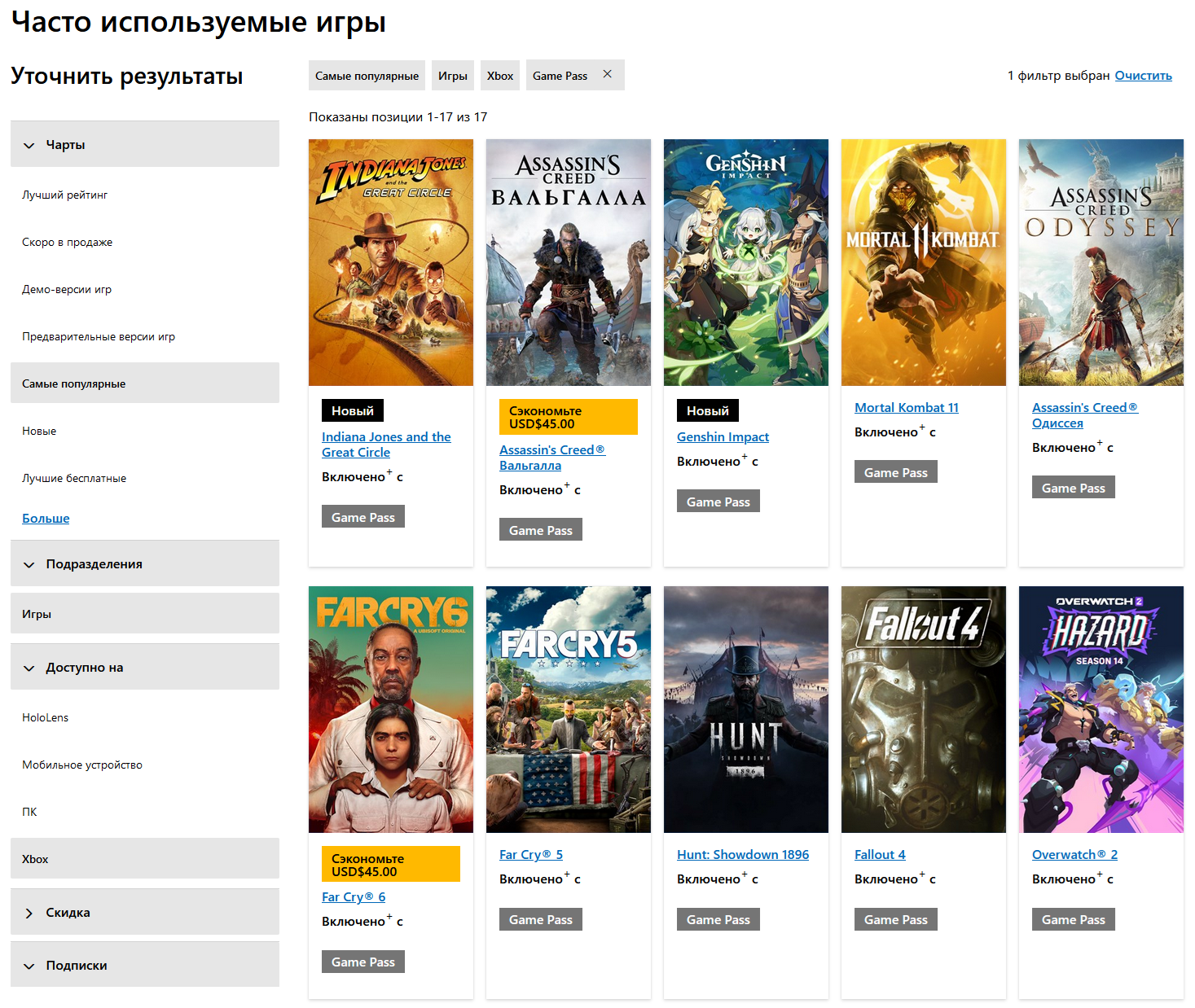This screenshot has height=1008, width=1195.
Task: Filter by Мобильное устройство platform
Action: [82, 765]
